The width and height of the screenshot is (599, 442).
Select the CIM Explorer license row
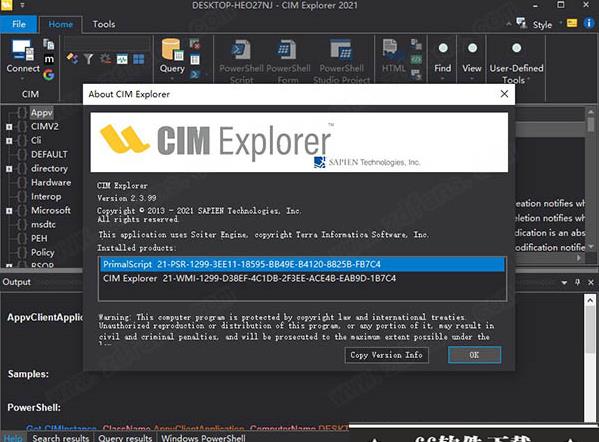(302, 278)
